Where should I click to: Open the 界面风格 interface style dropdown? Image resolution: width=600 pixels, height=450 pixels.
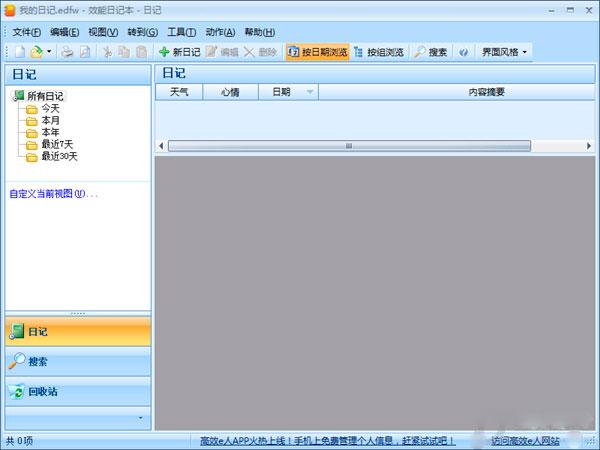505,51
